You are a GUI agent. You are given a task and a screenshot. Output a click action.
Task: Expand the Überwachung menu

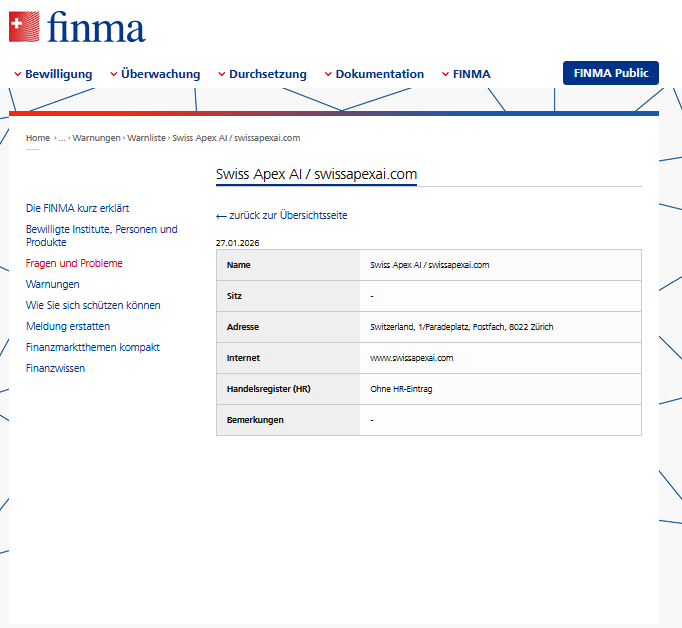tap(155, 74)
